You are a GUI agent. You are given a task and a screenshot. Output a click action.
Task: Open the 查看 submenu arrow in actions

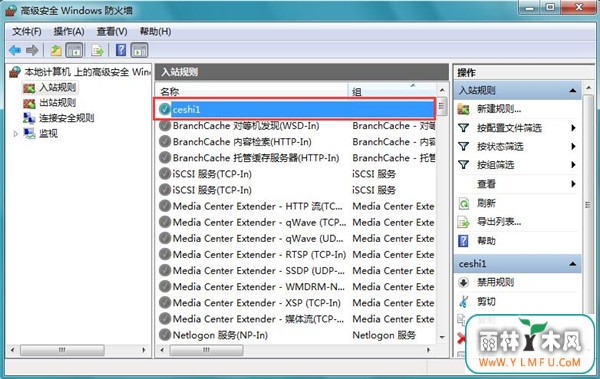pyautogui.click(x=573, y=184)
